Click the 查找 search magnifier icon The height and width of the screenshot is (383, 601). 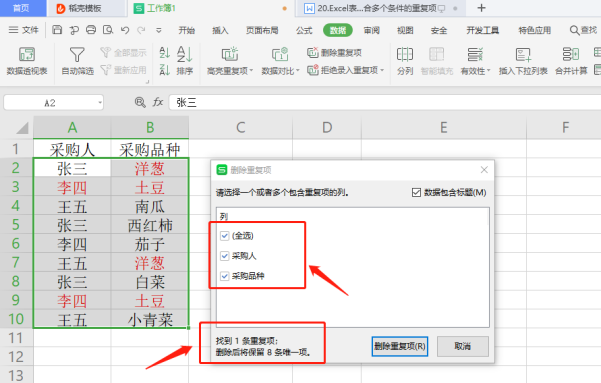click(x=574, y=30)
